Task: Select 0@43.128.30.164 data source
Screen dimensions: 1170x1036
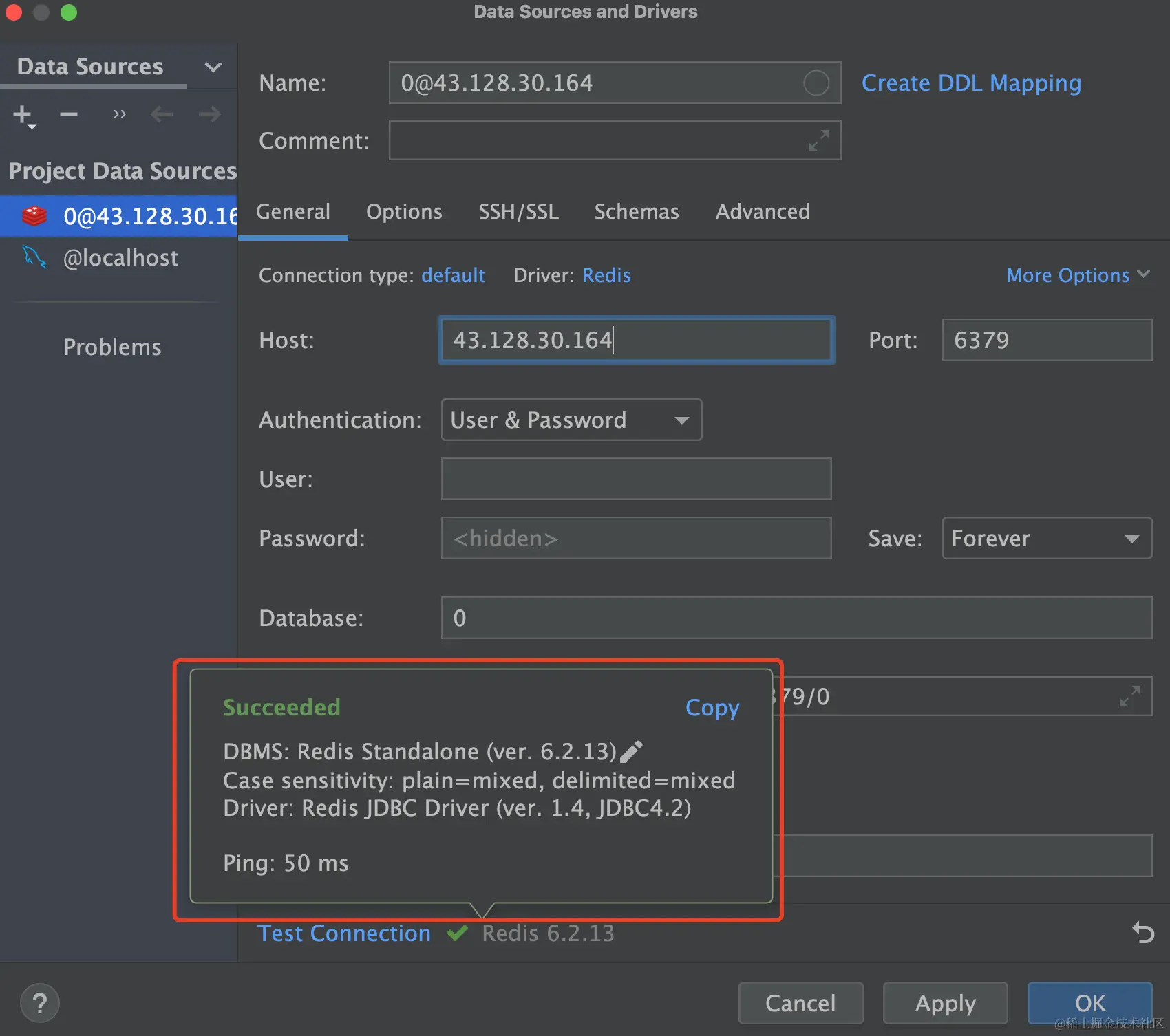Action: (118, 216)
